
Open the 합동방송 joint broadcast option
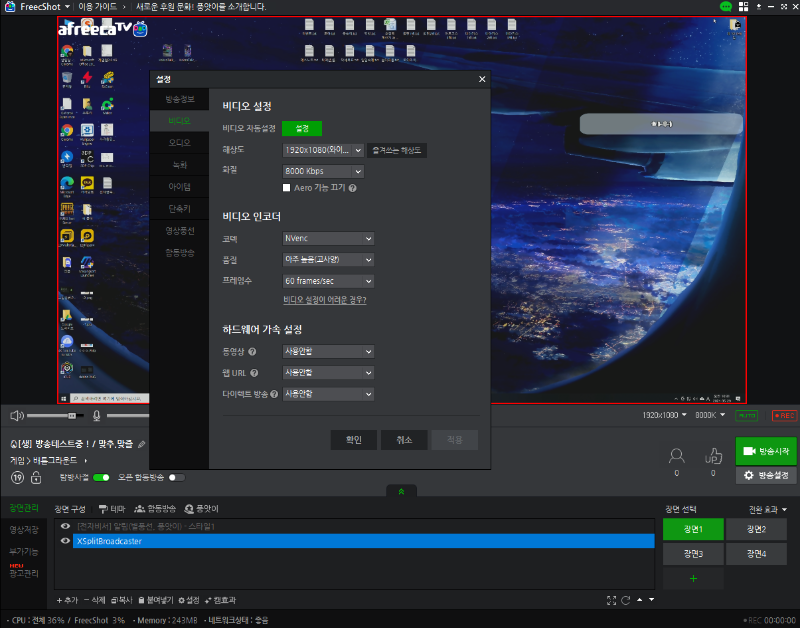[155, 509]
